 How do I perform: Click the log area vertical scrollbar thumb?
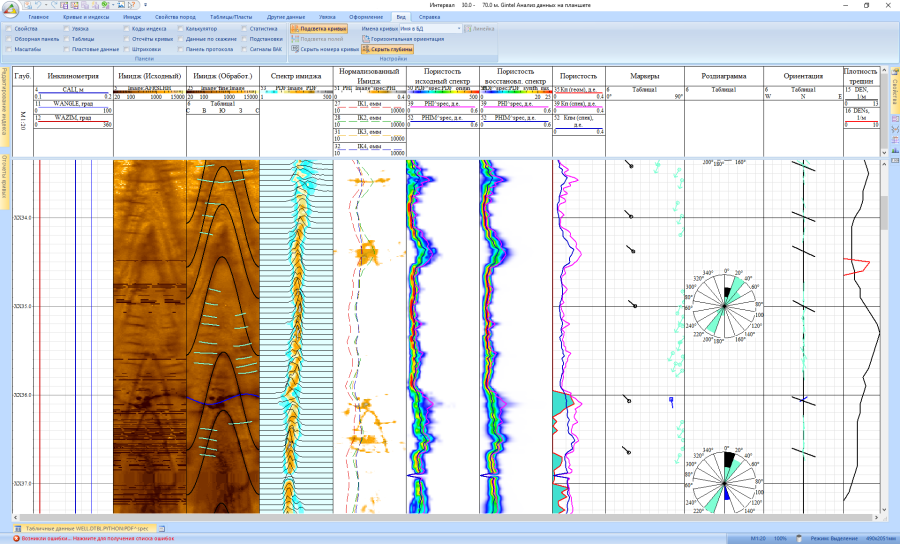coord(884,213)
